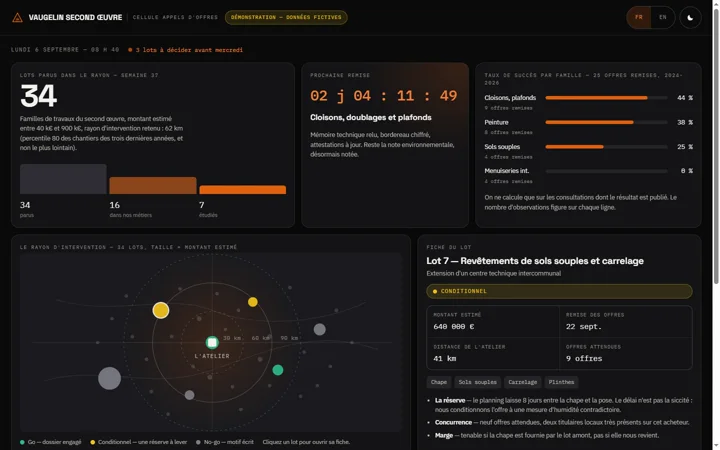Image resolution: width=720 pixels, height=450 pixels.
Task: Click the Menuiseries int. row label
Action: pyautogui.click(x=506, y=171)
